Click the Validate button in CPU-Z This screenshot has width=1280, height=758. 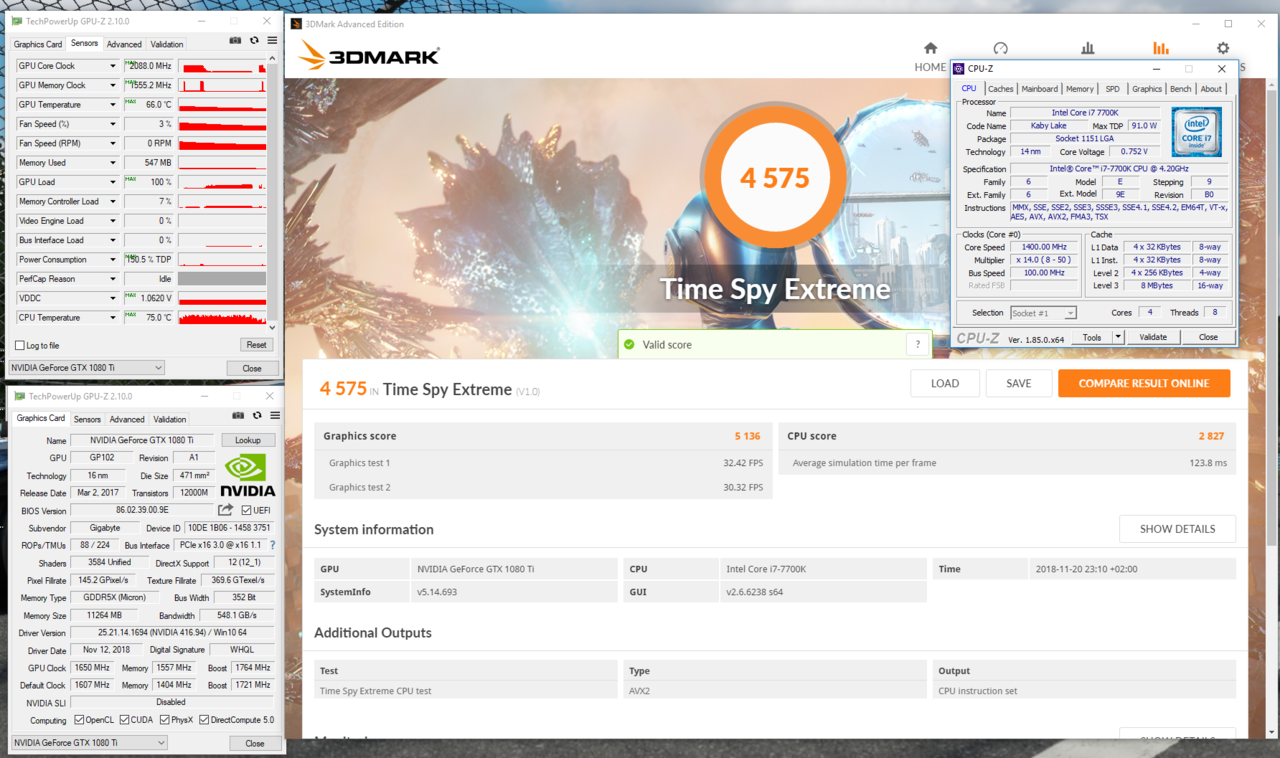[x=1153, y=337]
